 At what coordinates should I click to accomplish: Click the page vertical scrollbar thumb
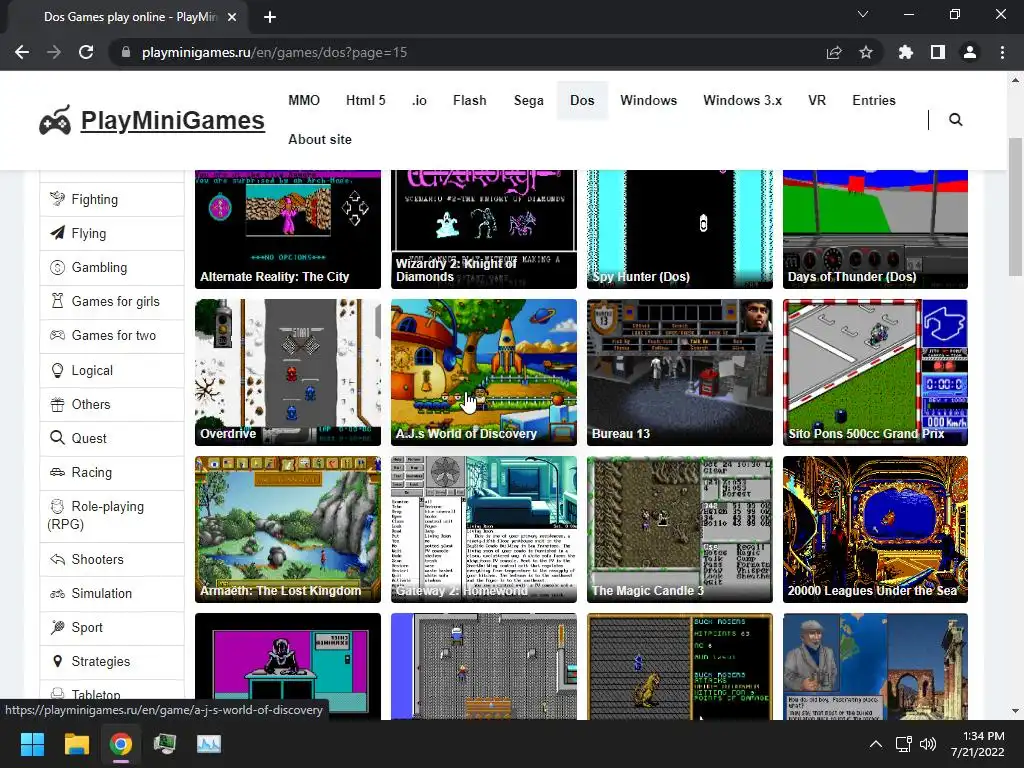[1015, 206]
